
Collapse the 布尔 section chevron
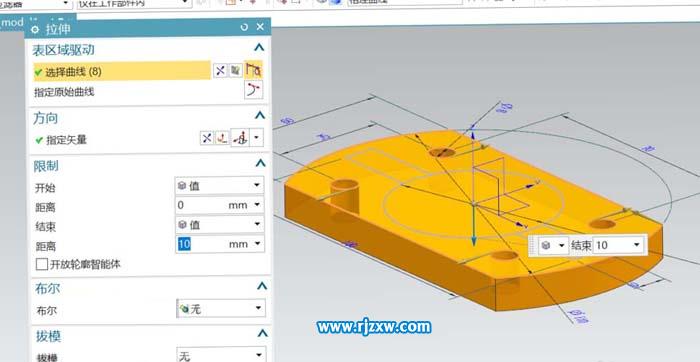click(262, 286)
